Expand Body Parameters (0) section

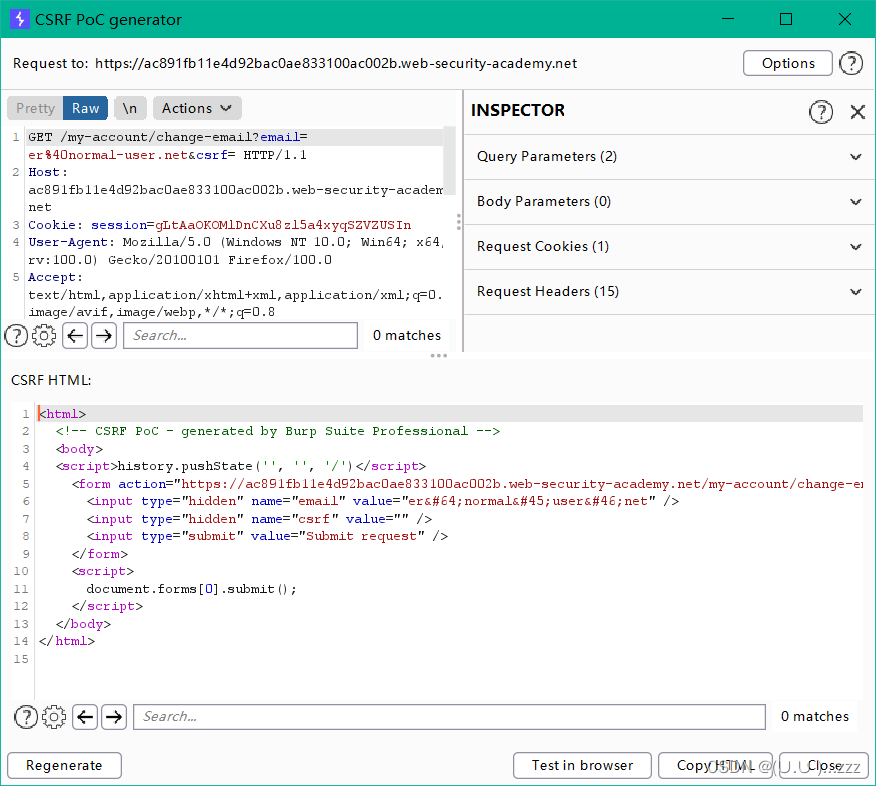pos(669,202)
